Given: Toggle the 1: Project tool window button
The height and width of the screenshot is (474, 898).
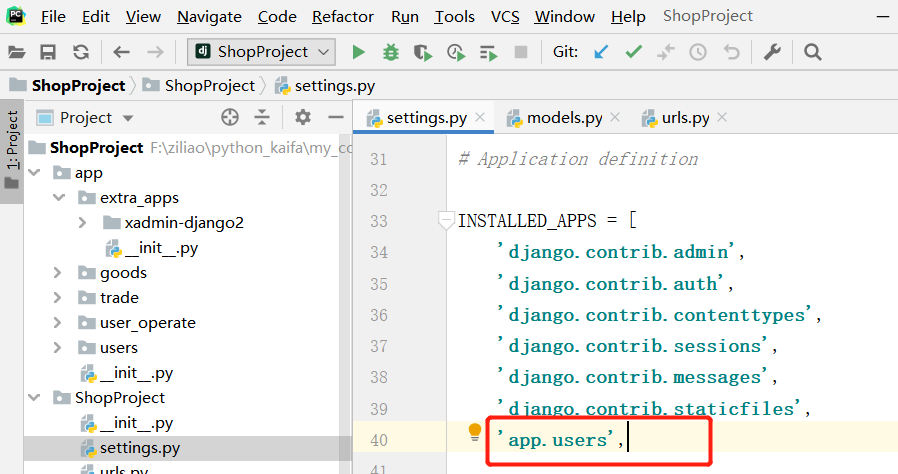Looking at the screenshot, I should [12, 151].
